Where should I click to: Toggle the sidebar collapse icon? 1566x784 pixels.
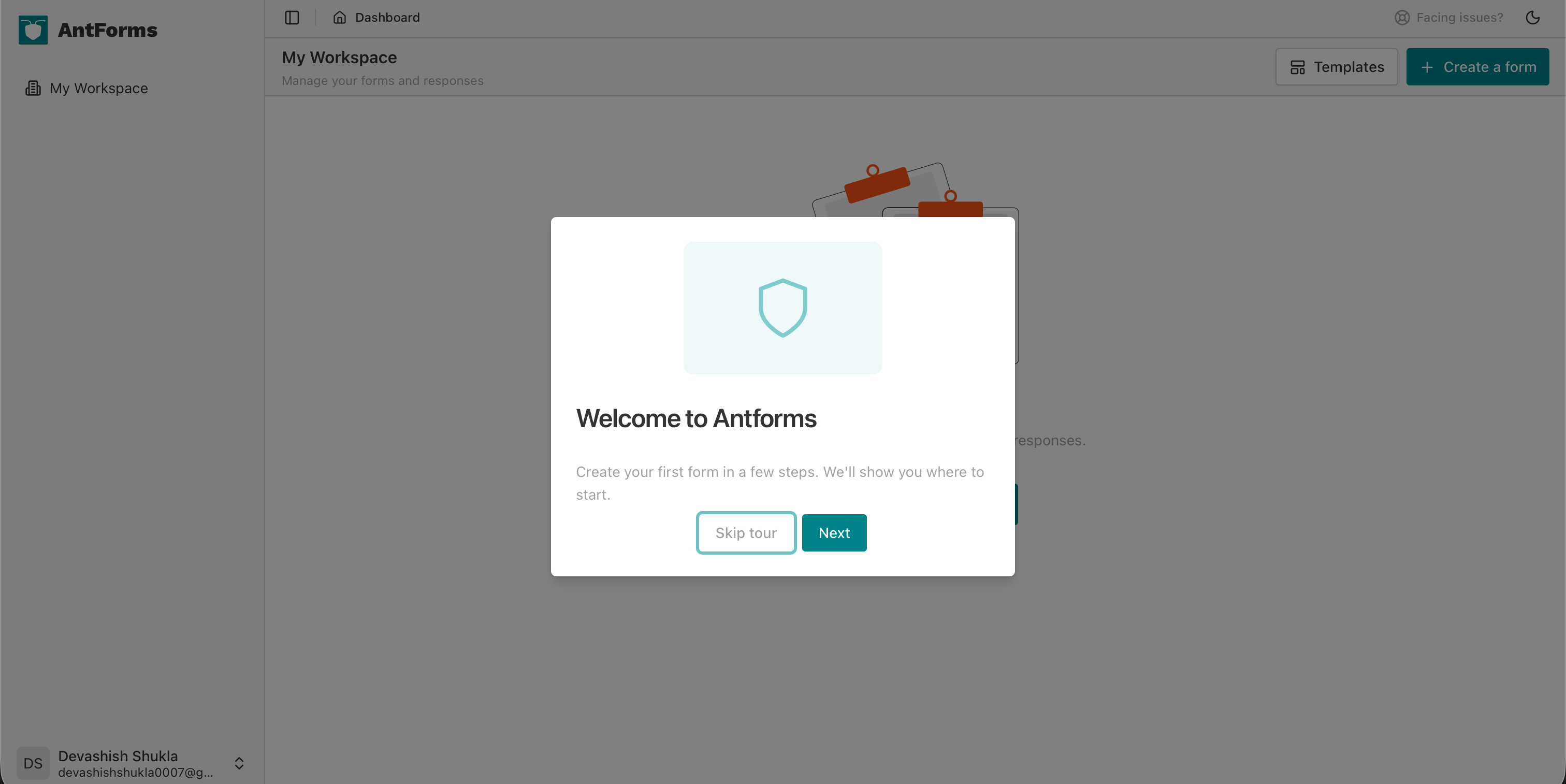pyautogui.click(x=291, y=18)
